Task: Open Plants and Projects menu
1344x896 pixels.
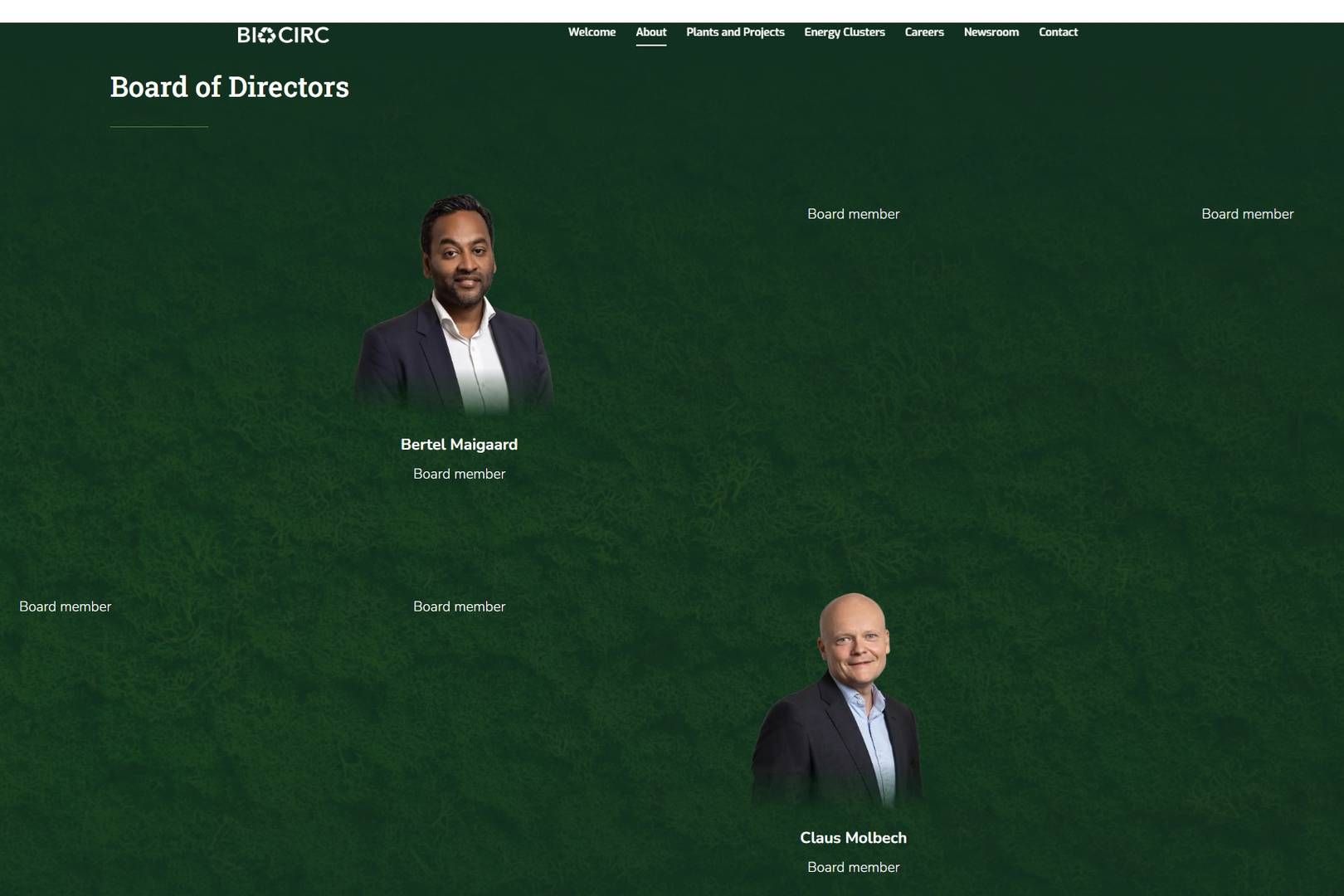Action: pyautogui.click(x=734, y=32)
